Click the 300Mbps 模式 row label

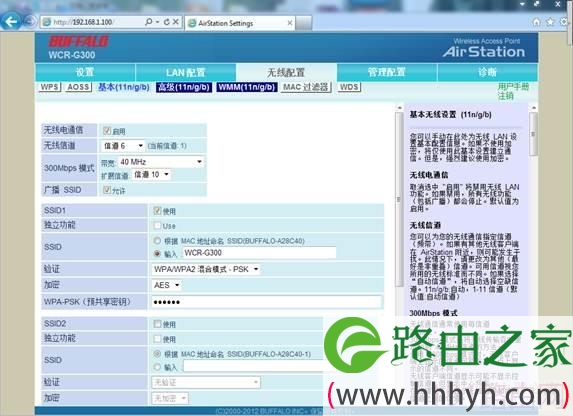(x=69, y=168)
